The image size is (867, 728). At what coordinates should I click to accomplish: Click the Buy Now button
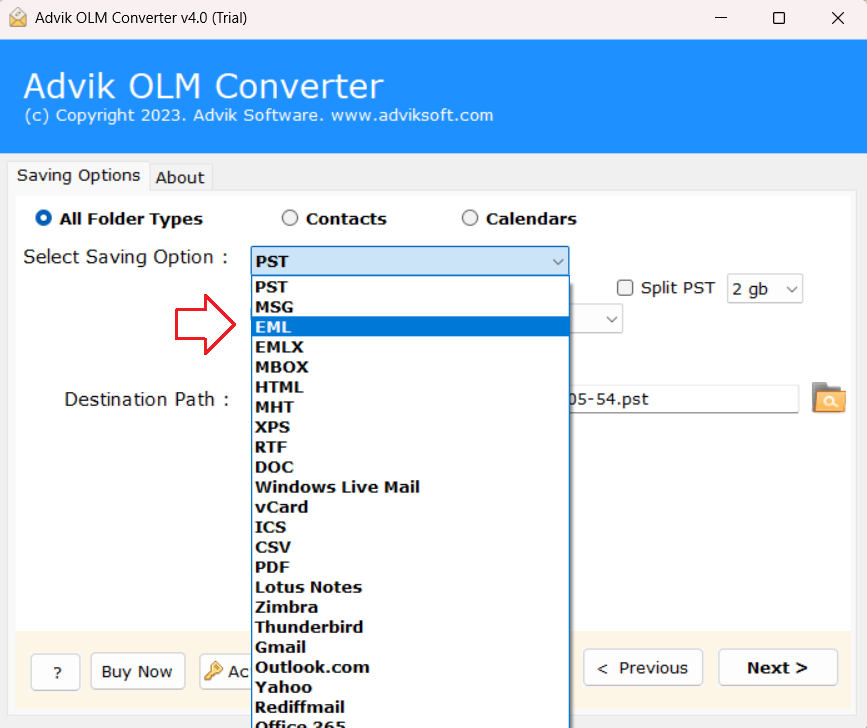click(x=137, y=671)
